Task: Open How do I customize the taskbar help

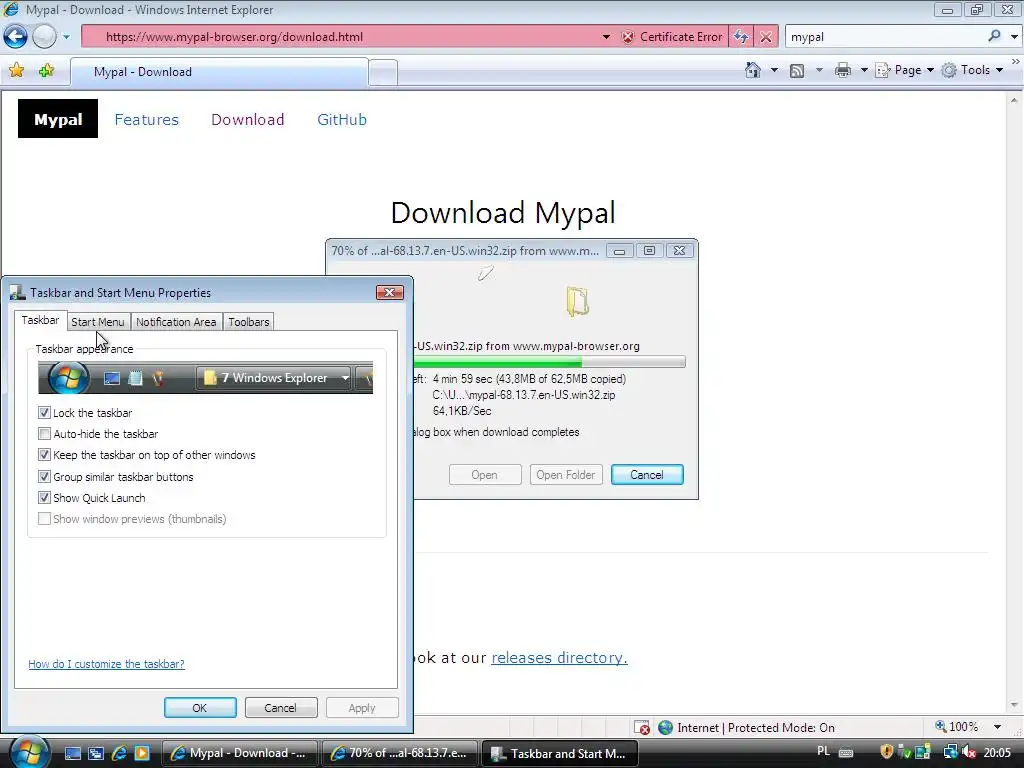Action: 106,664
